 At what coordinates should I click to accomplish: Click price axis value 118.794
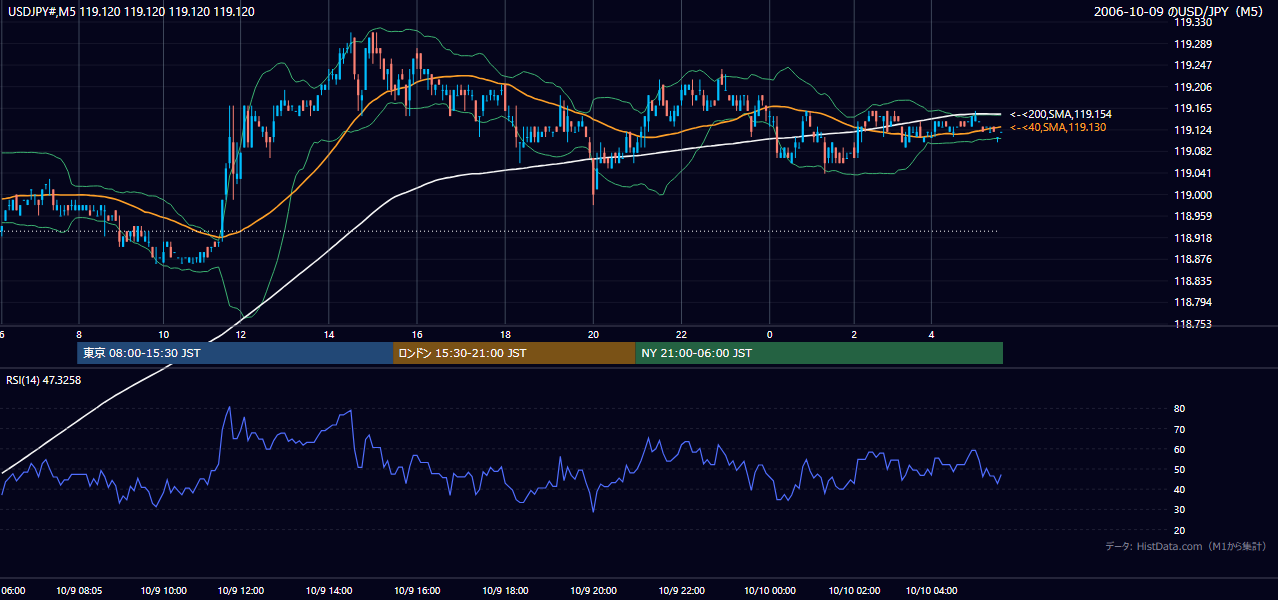1193,302
